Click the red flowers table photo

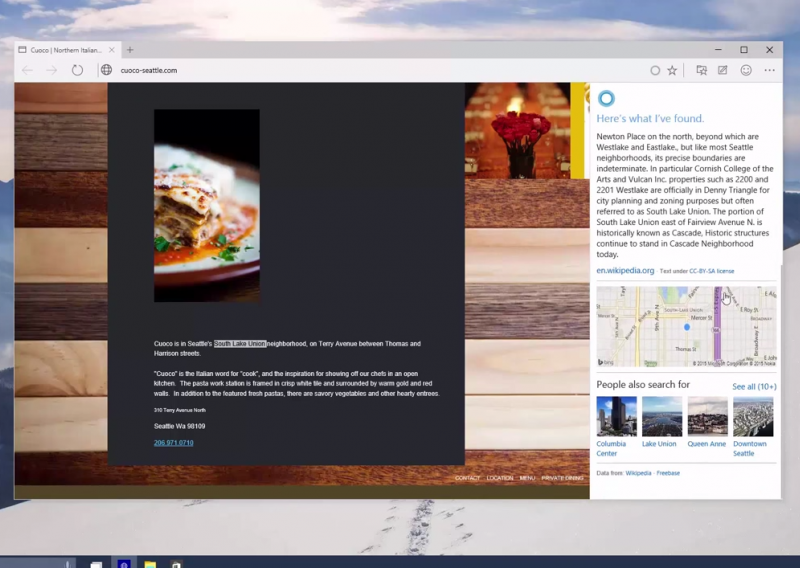point(517,131)
